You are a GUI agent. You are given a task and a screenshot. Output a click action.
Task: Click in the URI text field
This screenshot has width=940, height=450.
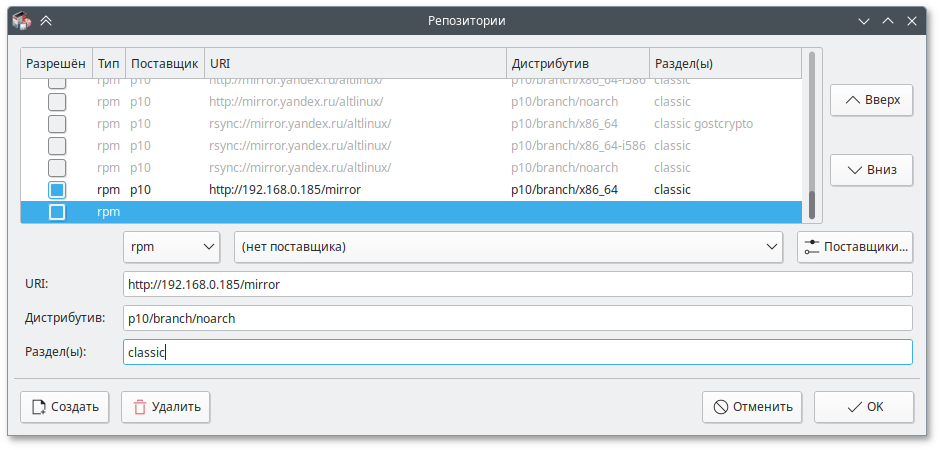point(517,285)
